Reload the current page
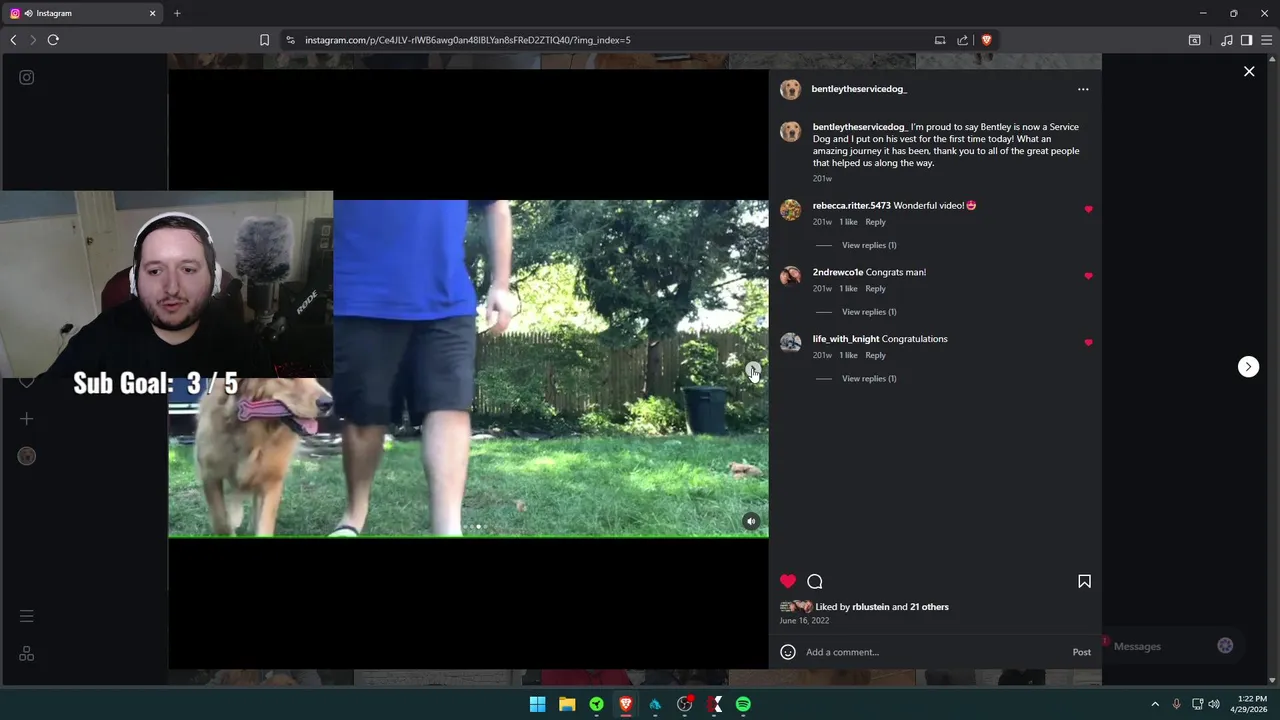This screenshot has height=720, width=1280. pyautogui.click(x=53, y=40)
